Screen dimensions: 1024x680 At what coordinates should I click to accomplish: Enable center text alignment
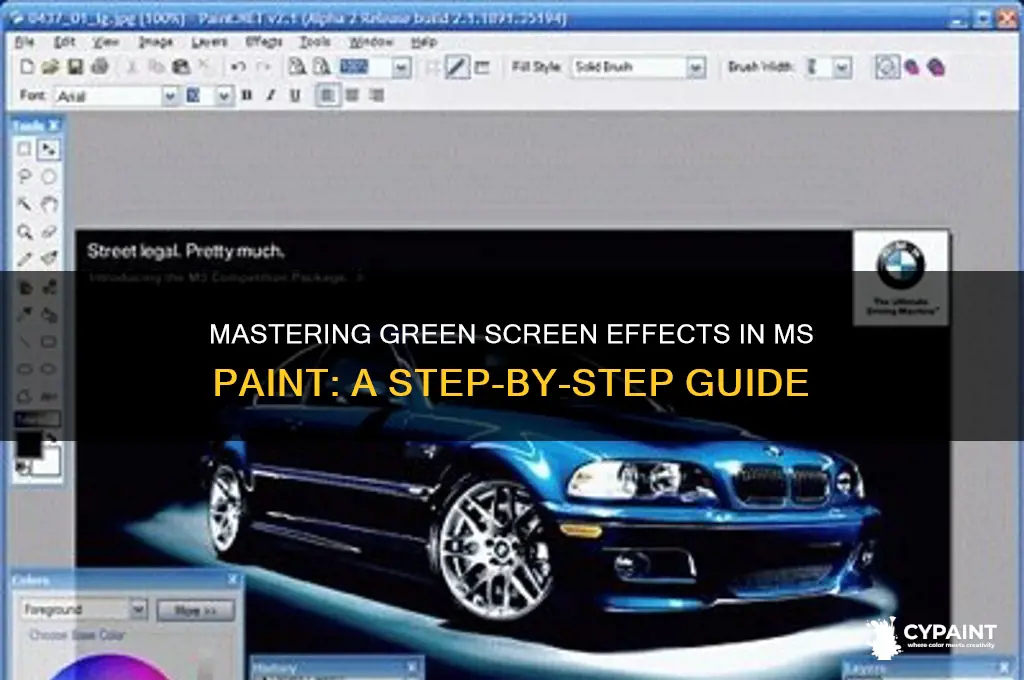click(352, 96)
